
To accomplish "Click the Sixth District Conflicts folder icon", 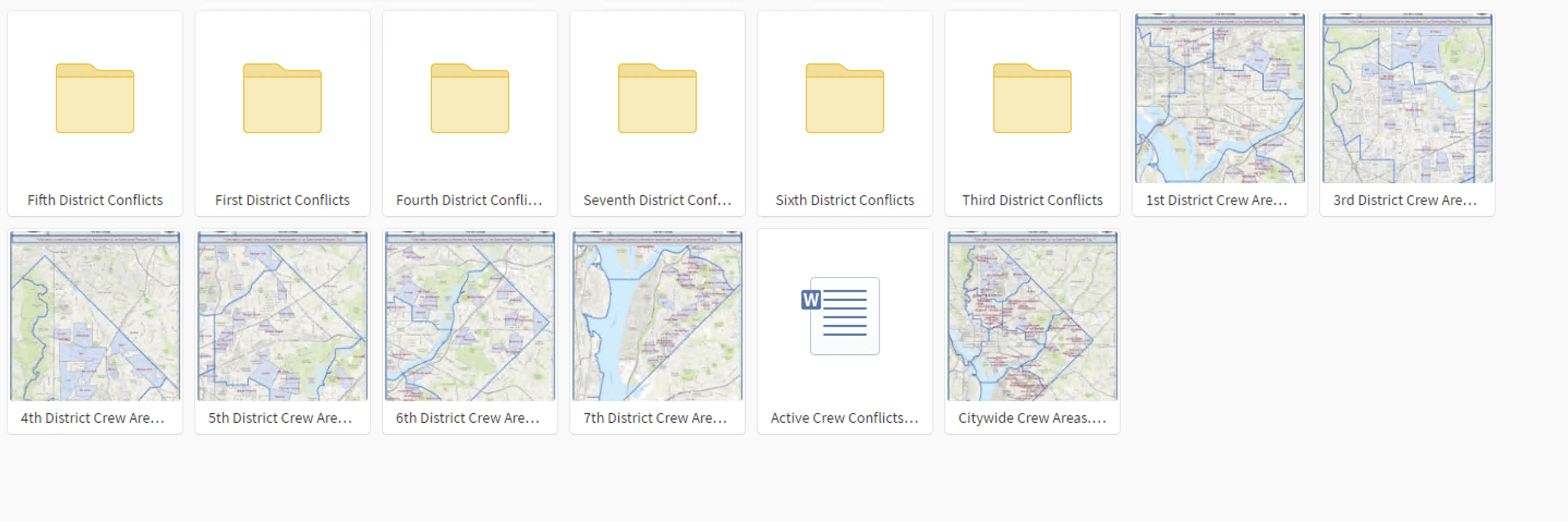I will pyautogui.click(x=845, y=99).
